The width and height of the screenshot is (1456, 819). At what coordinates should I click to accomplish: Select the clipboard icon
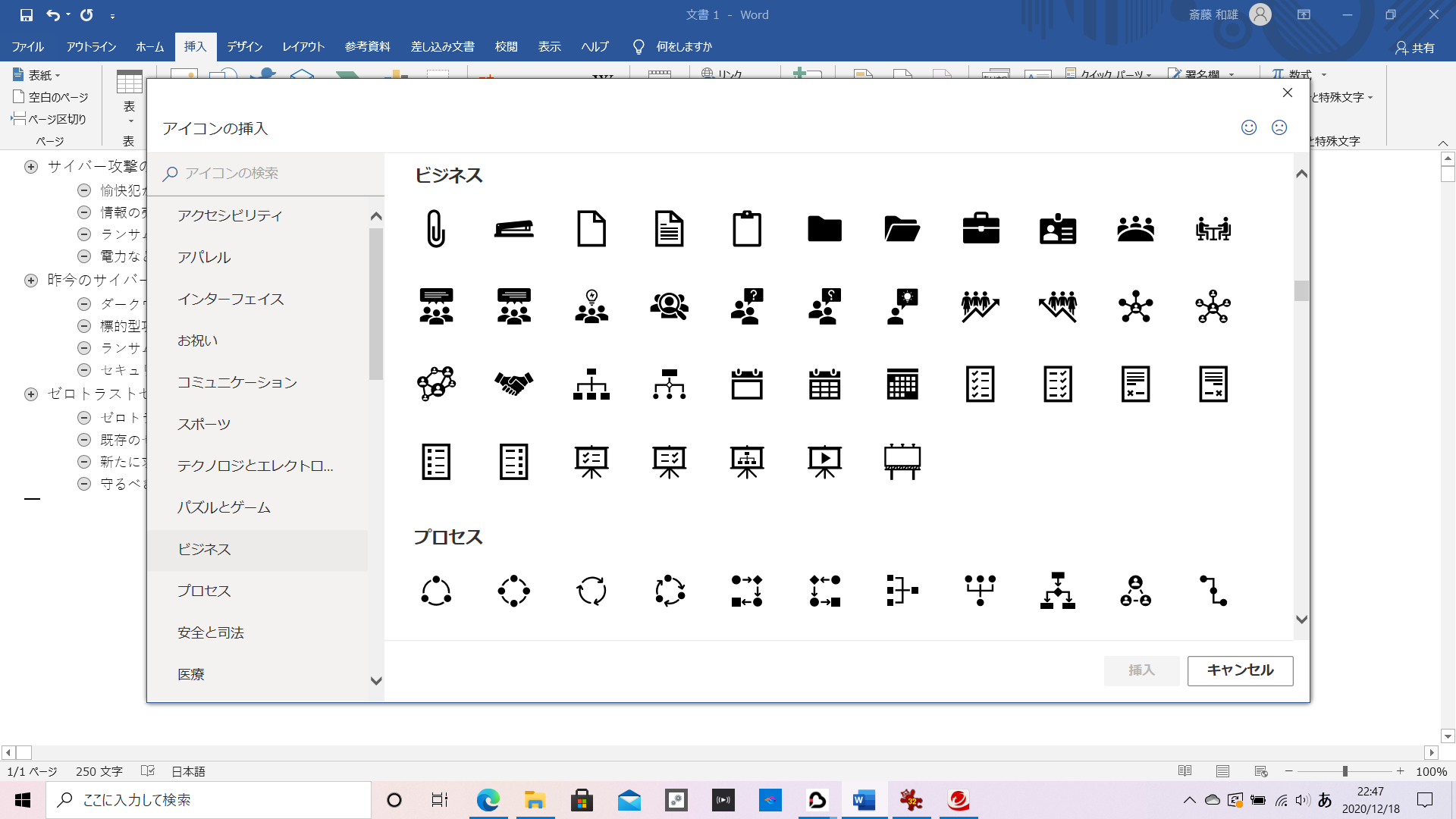pyautogui.click(x=747, y=228)
